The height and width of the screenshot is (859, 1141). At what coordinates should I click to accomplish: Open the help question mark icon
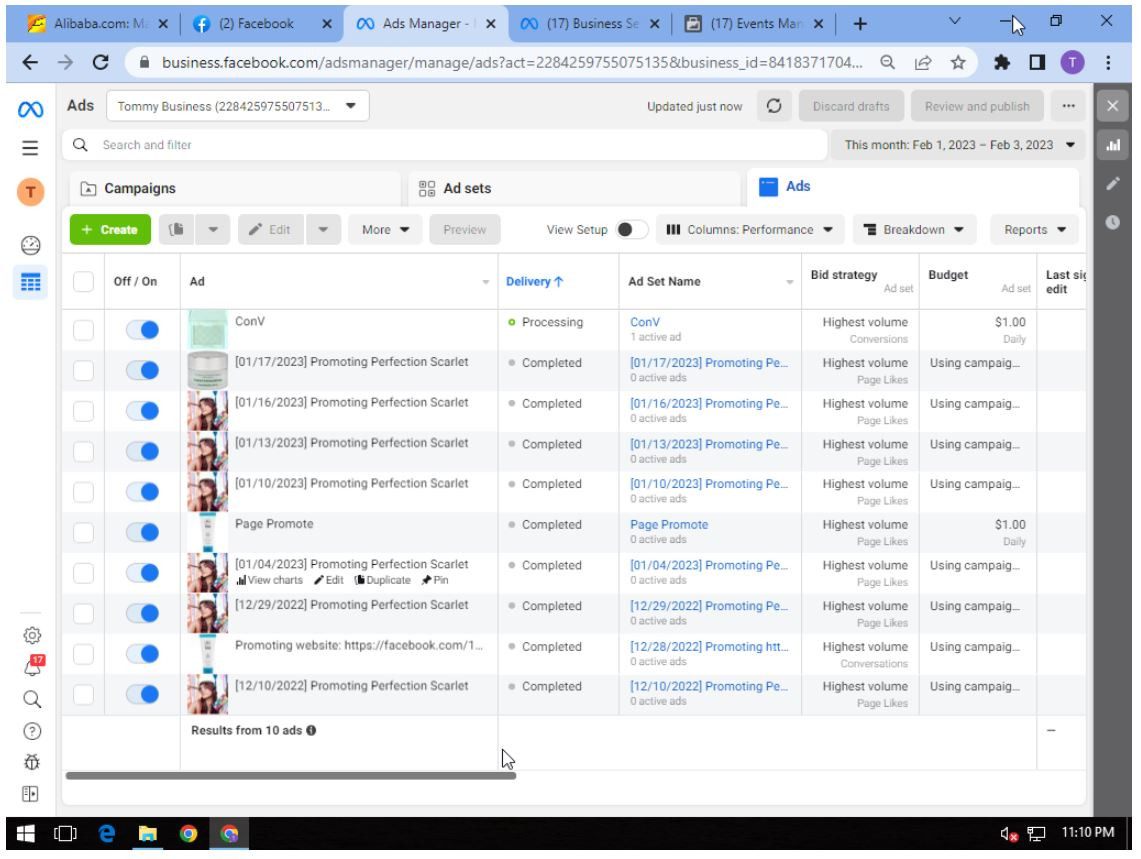point(32,732)
